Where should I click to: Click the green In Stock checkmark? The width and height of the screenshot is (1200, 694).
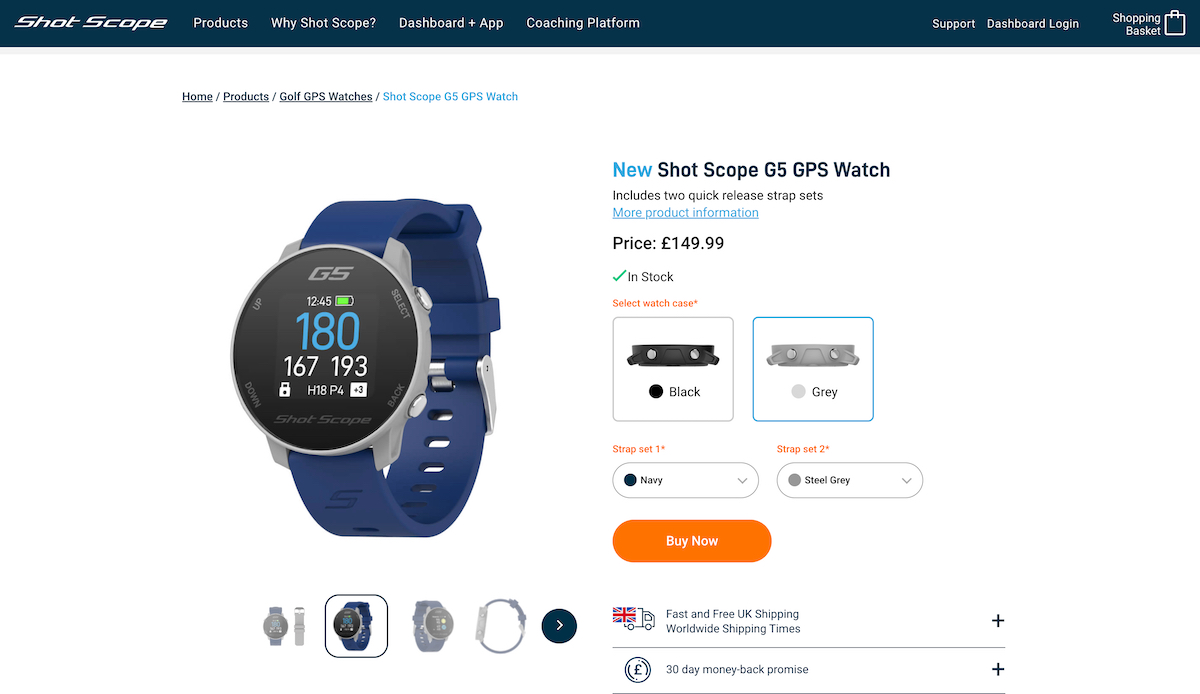(x=619, y=276)
